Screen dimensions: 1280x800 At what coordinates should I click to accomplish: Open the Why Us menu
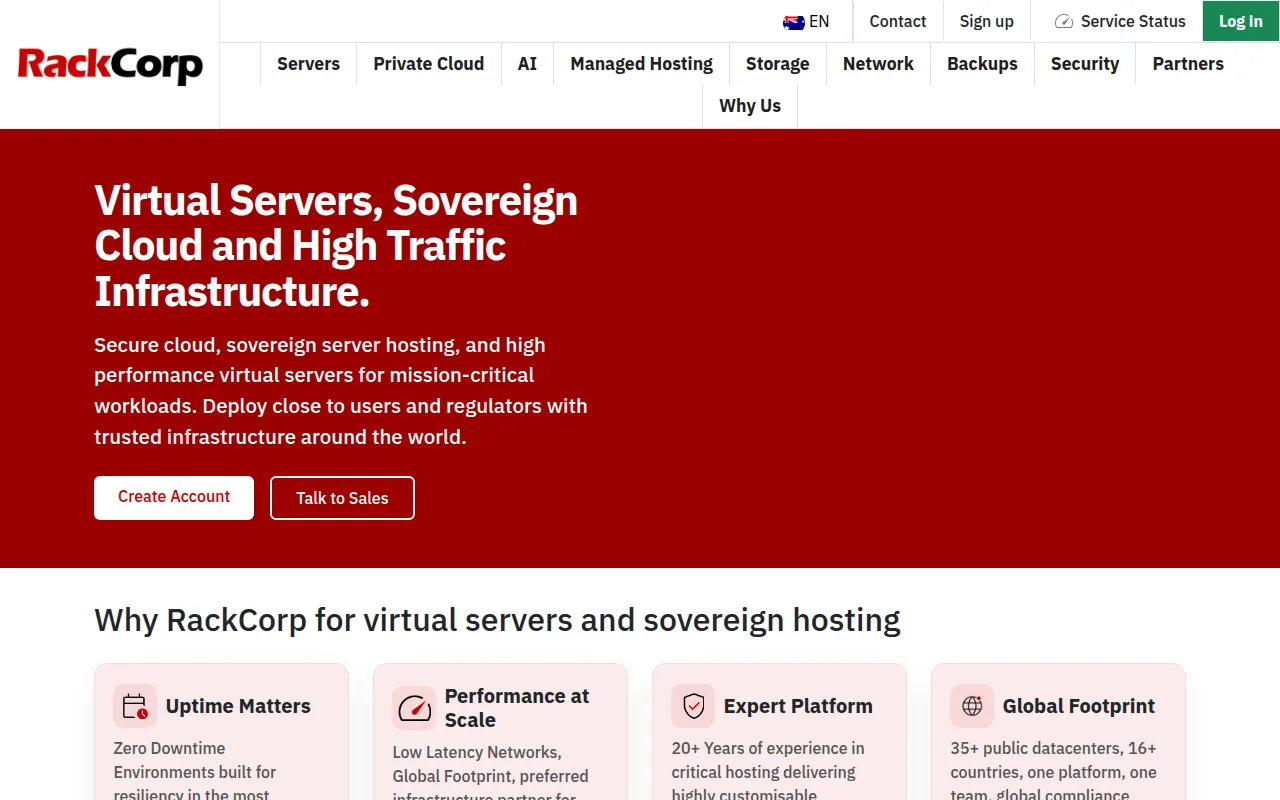tap(750, 106)
